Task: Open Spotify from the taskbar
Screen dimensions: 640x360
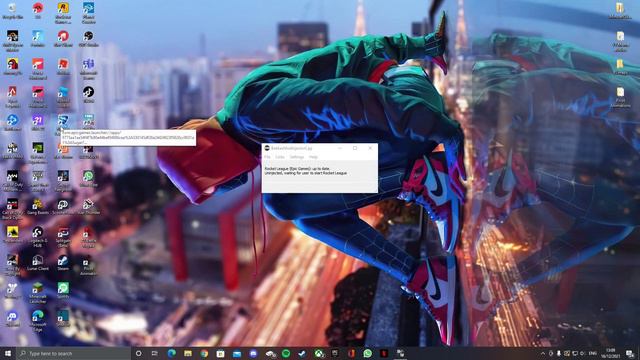Action: [286, 353]
